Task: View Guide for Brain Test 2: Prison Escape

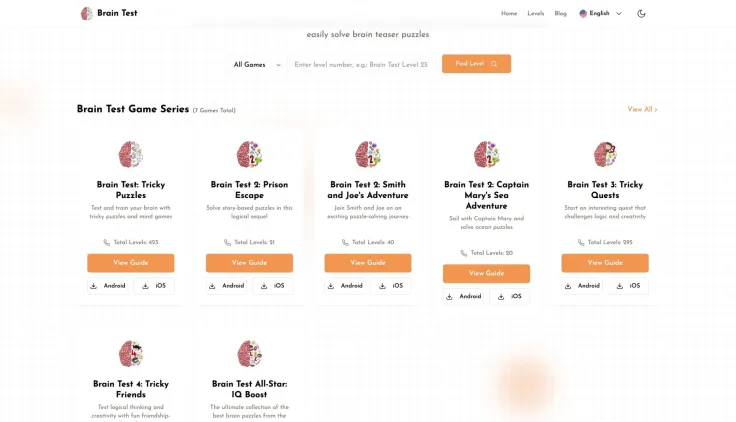Action: click(249, 263)
